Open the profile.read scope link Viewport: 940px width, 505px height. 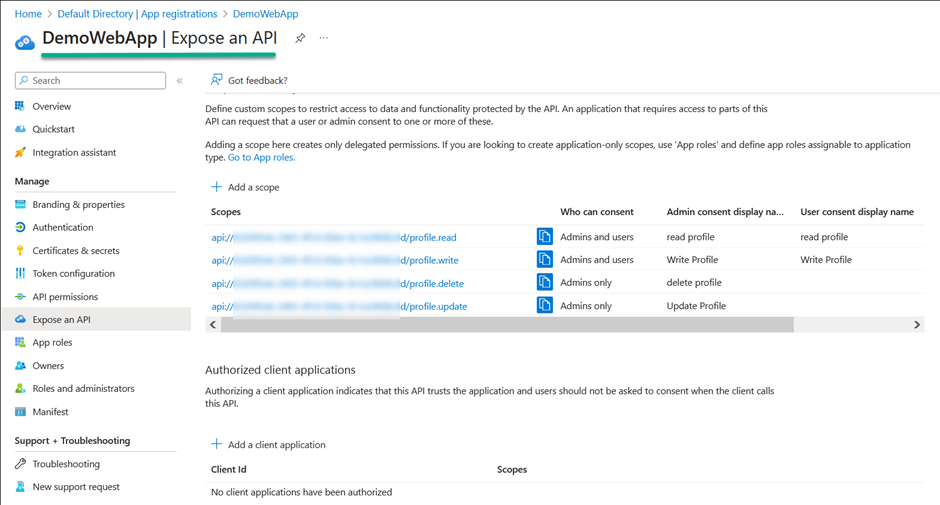click(333, 238)
